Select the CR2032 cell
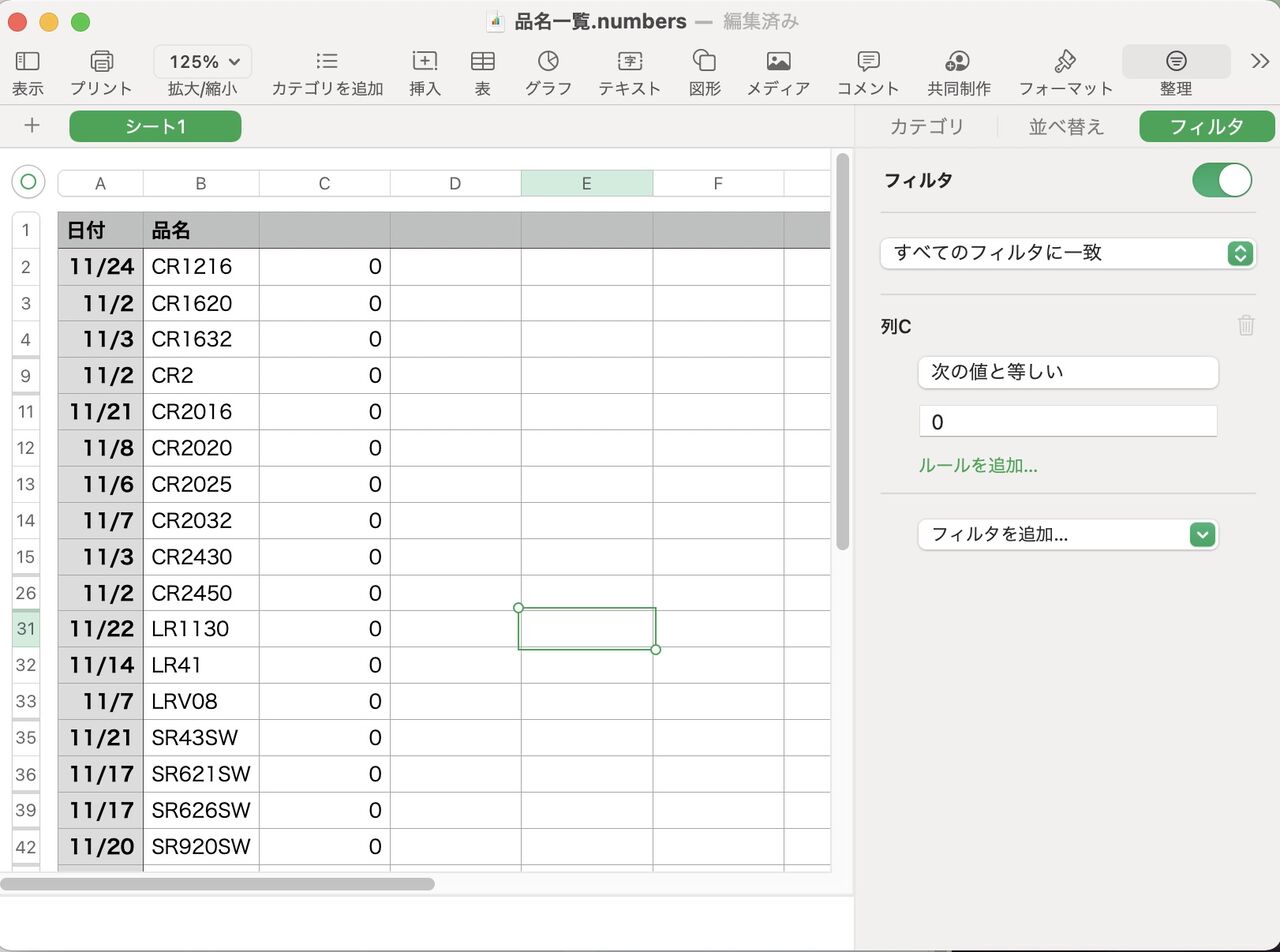This screenshot has height=952, width=1280. (201, 520)
